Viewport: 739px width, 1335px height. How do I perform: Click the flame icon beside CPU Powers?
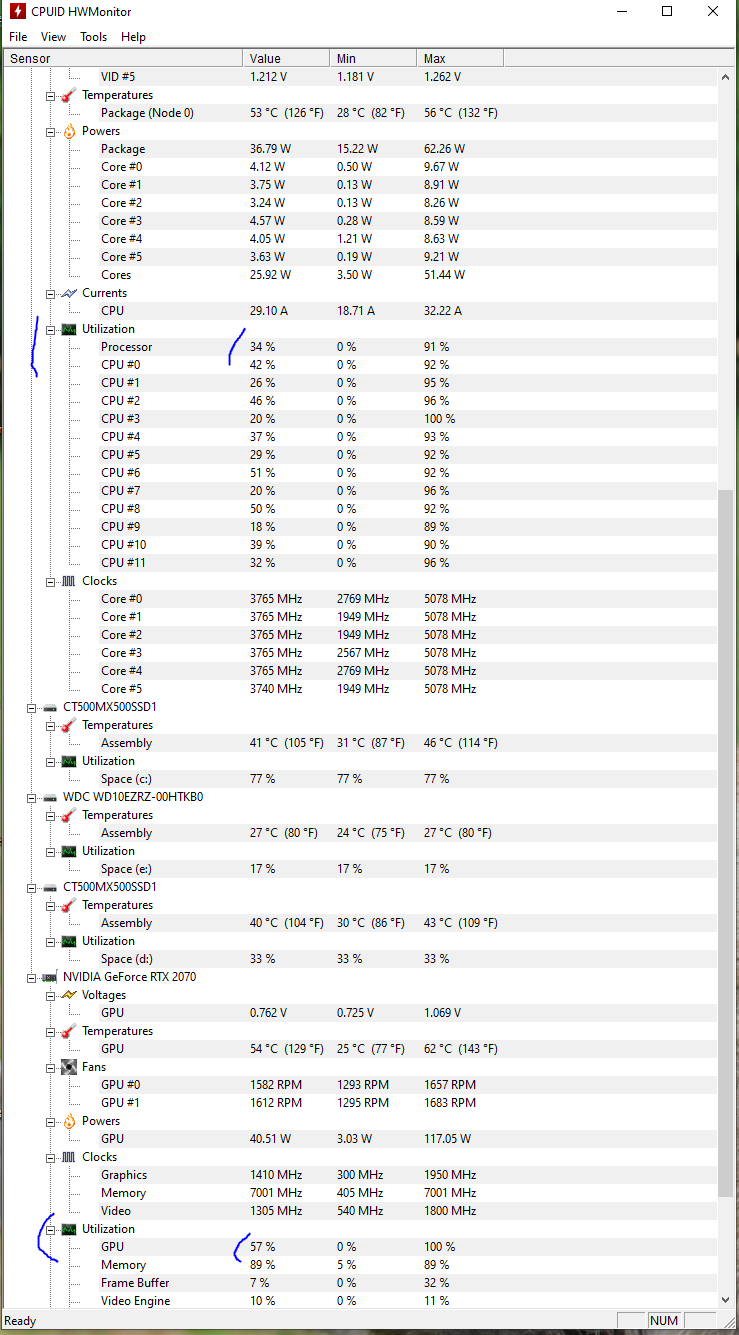coord(69,131)
